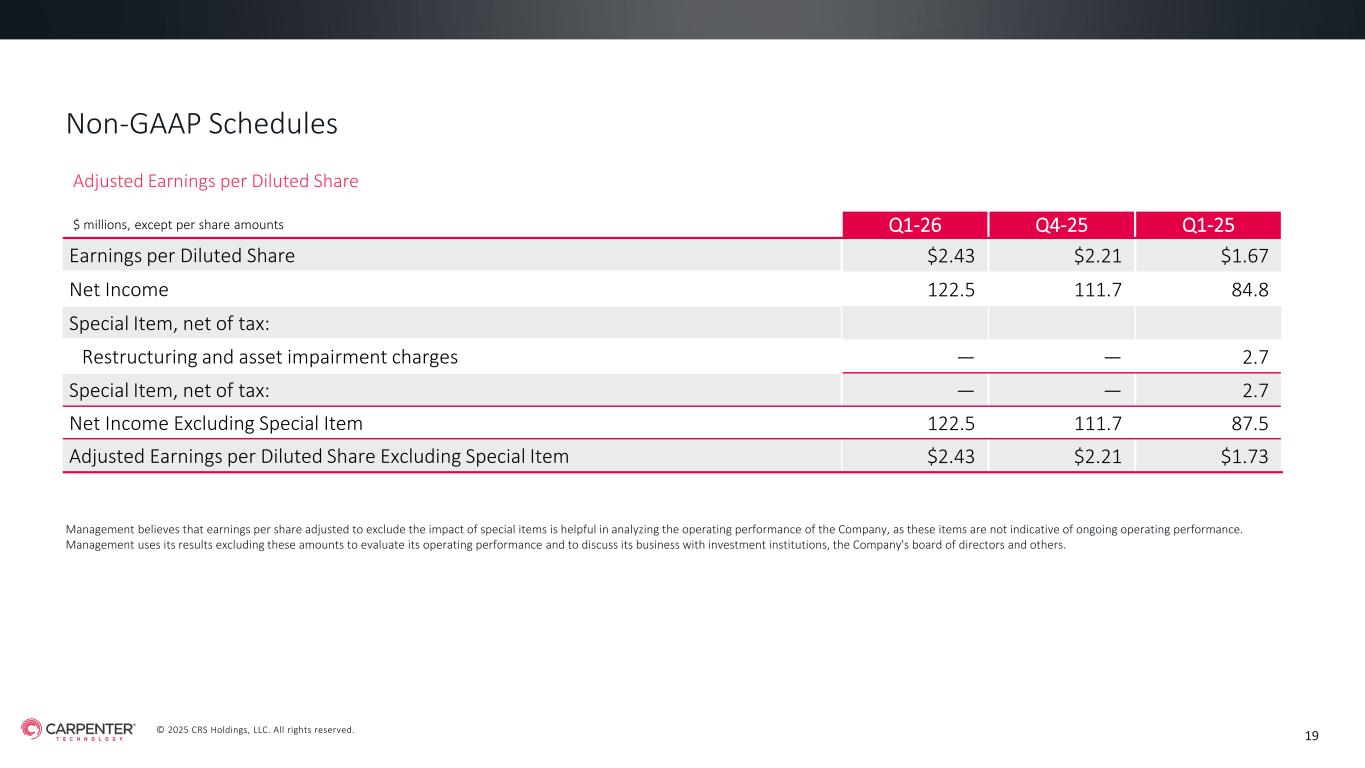Click Adjusted Earnings per Diluted Share Excluding Special Item
1365x768 pixels.
pos(319,457)
